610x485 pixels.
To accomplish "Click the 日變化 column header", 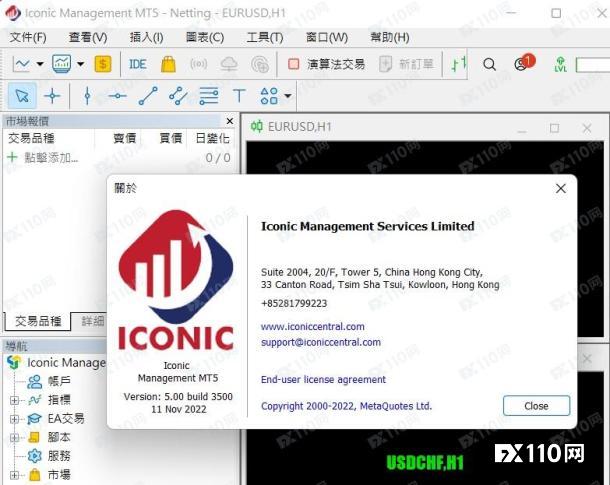I will coord(212,138).
